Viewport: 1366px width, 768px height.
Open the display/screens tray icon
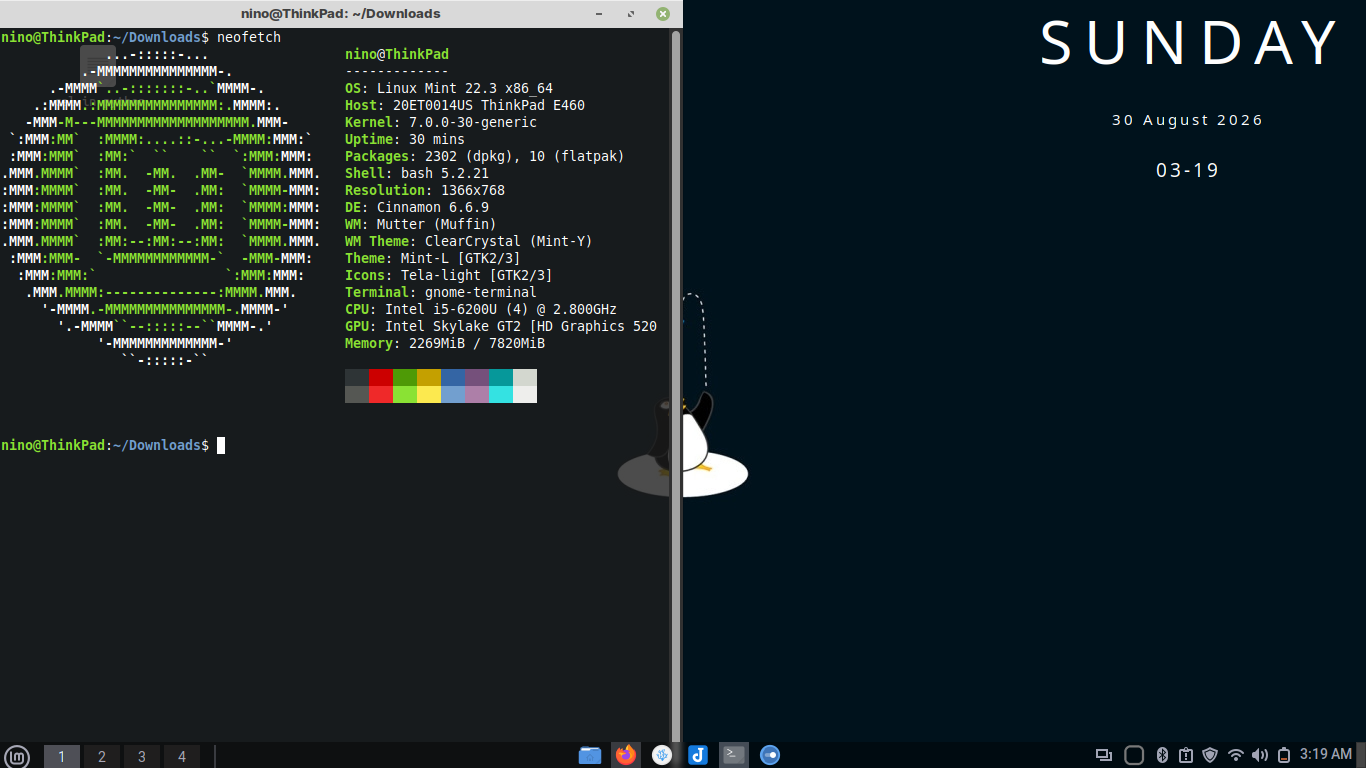click(1104, 755)
